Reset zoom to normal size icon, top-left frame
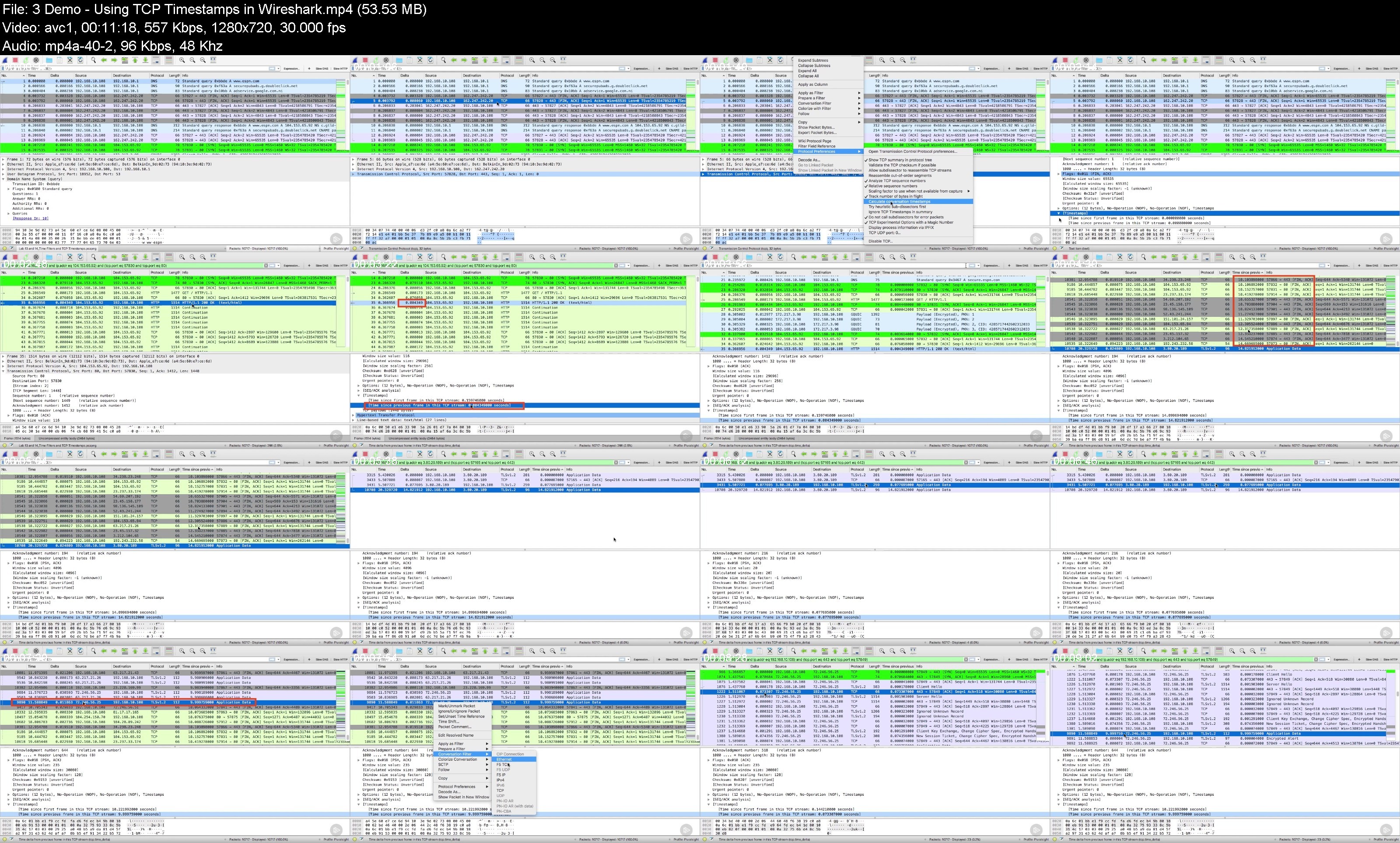The width and height of the screenshot is (1400, 843). click(203, 60)
